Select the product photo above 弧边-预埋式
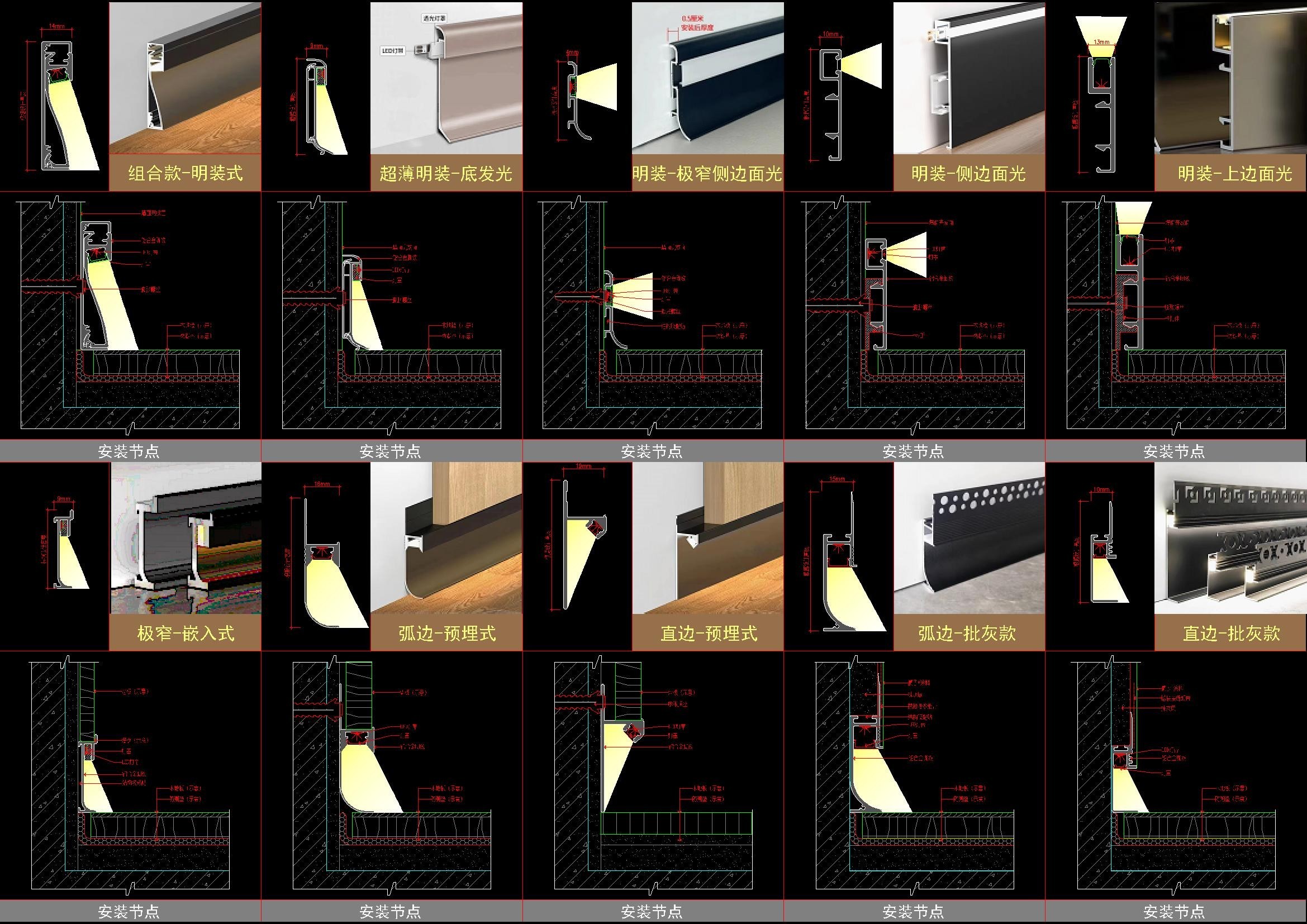Image resolution: width=1307 pixels, height=924 pixels. click(x=446, y=538)
